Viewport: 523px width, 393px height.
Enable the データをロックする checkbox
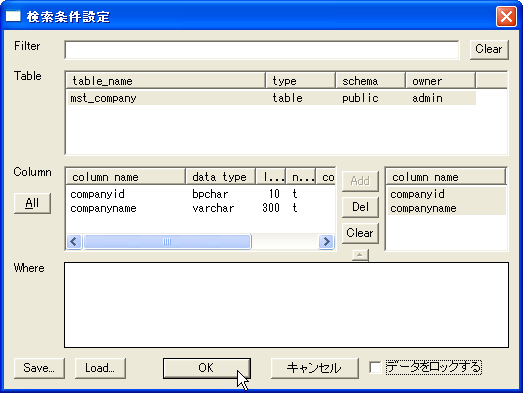click(x=376, y=368)
